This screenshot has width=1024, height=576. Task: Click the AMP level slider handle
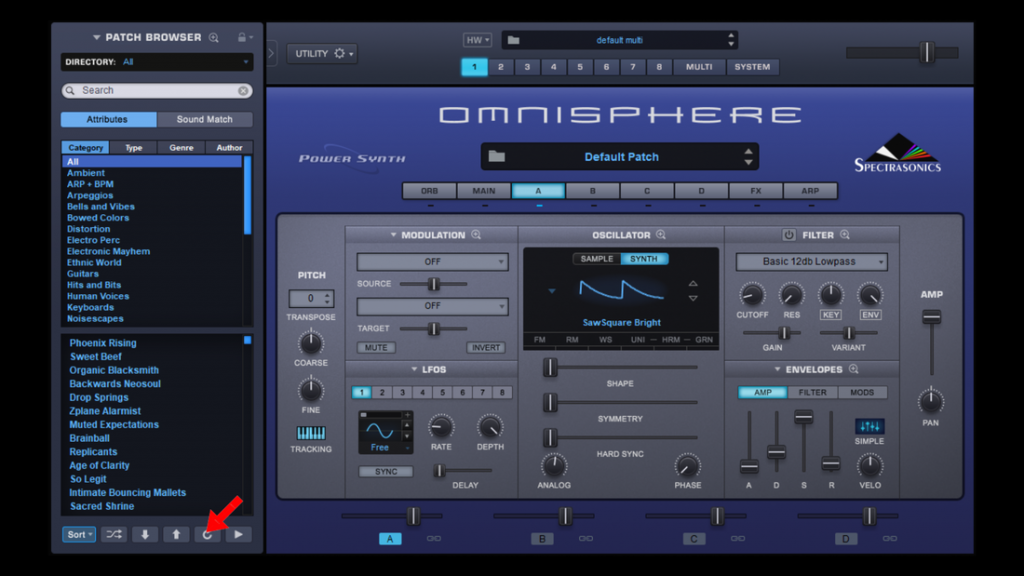(x=932, y=317)
